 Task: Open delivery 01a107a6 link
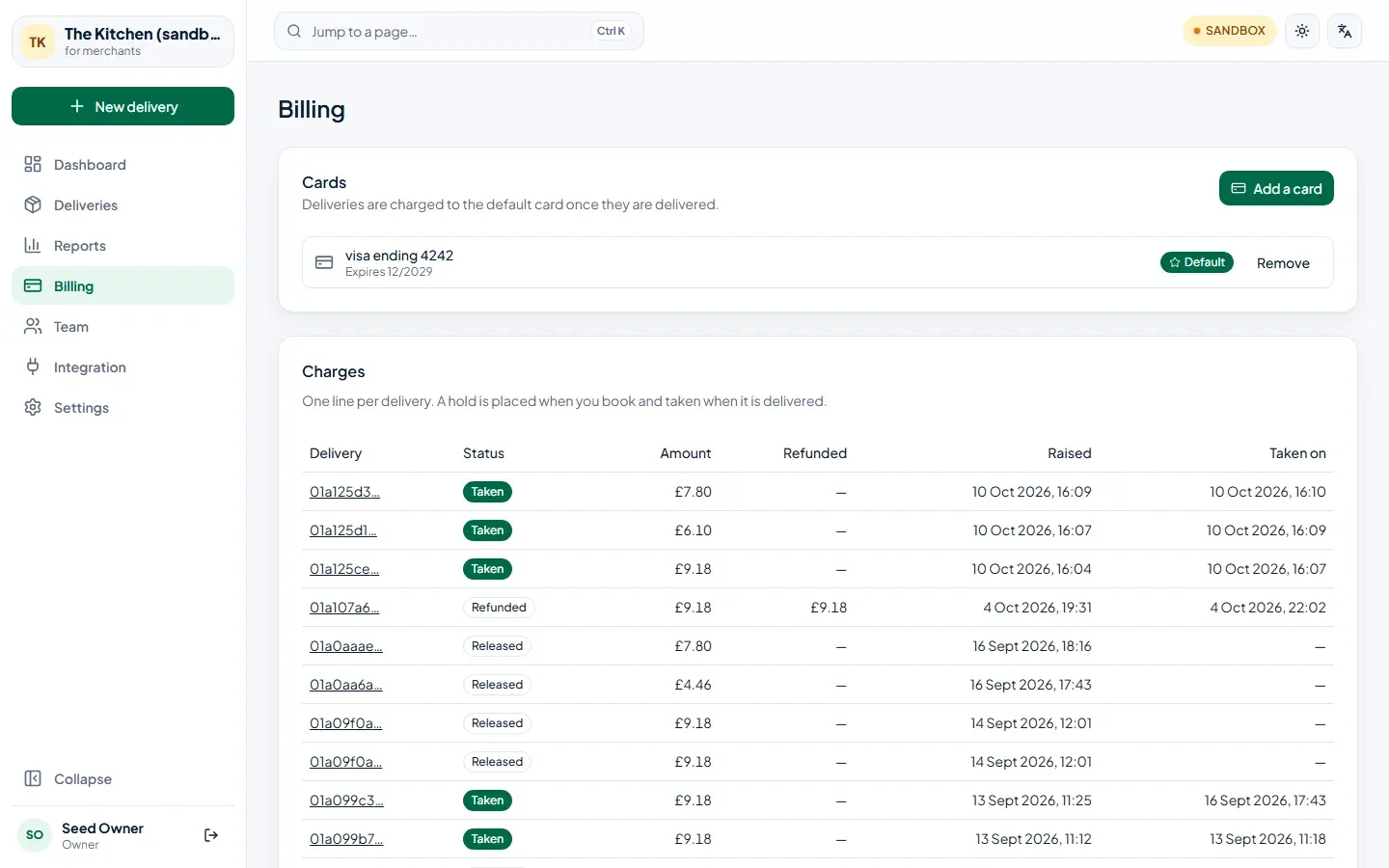click(344, 608)
